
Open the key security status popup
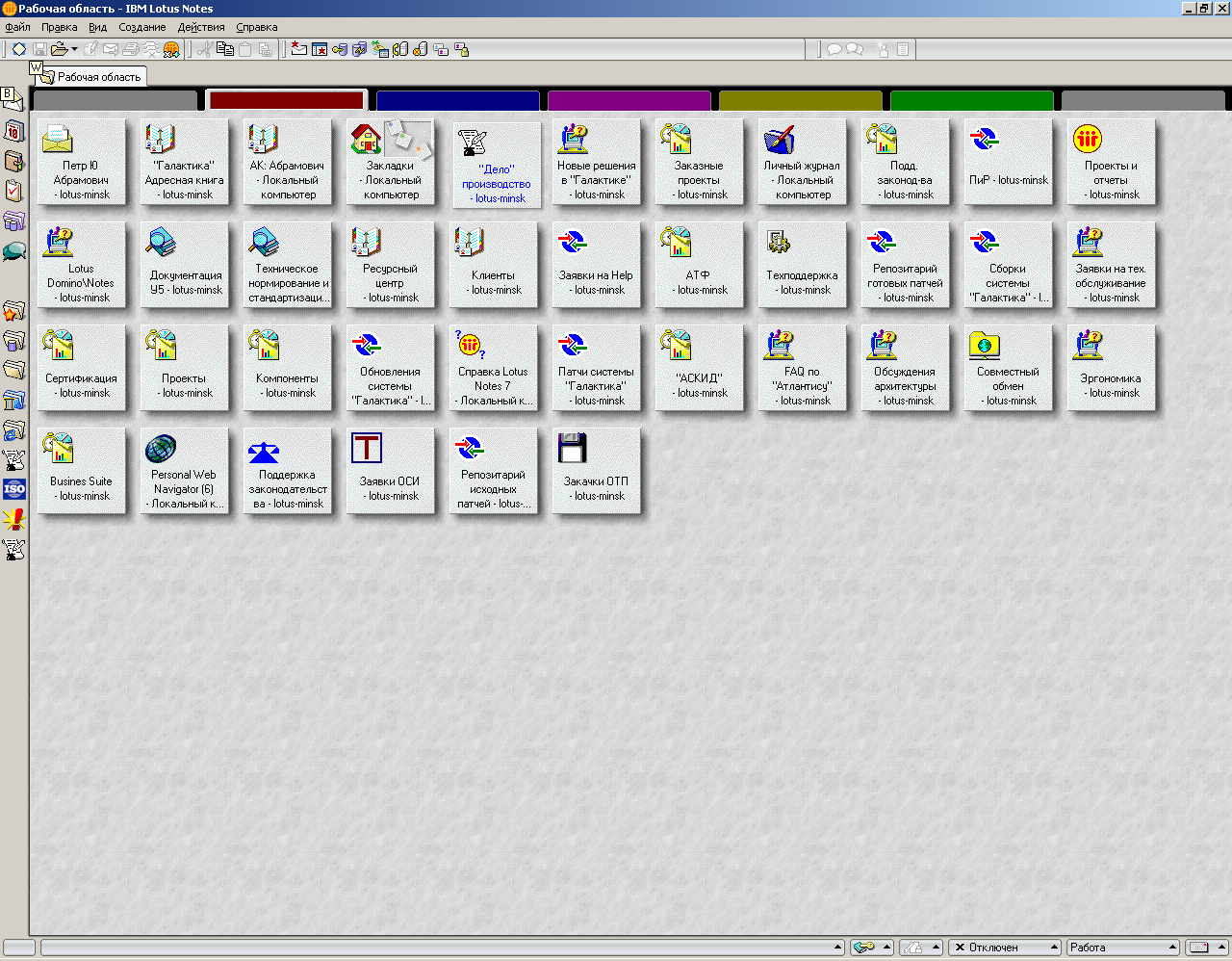[x=872, y=948]
